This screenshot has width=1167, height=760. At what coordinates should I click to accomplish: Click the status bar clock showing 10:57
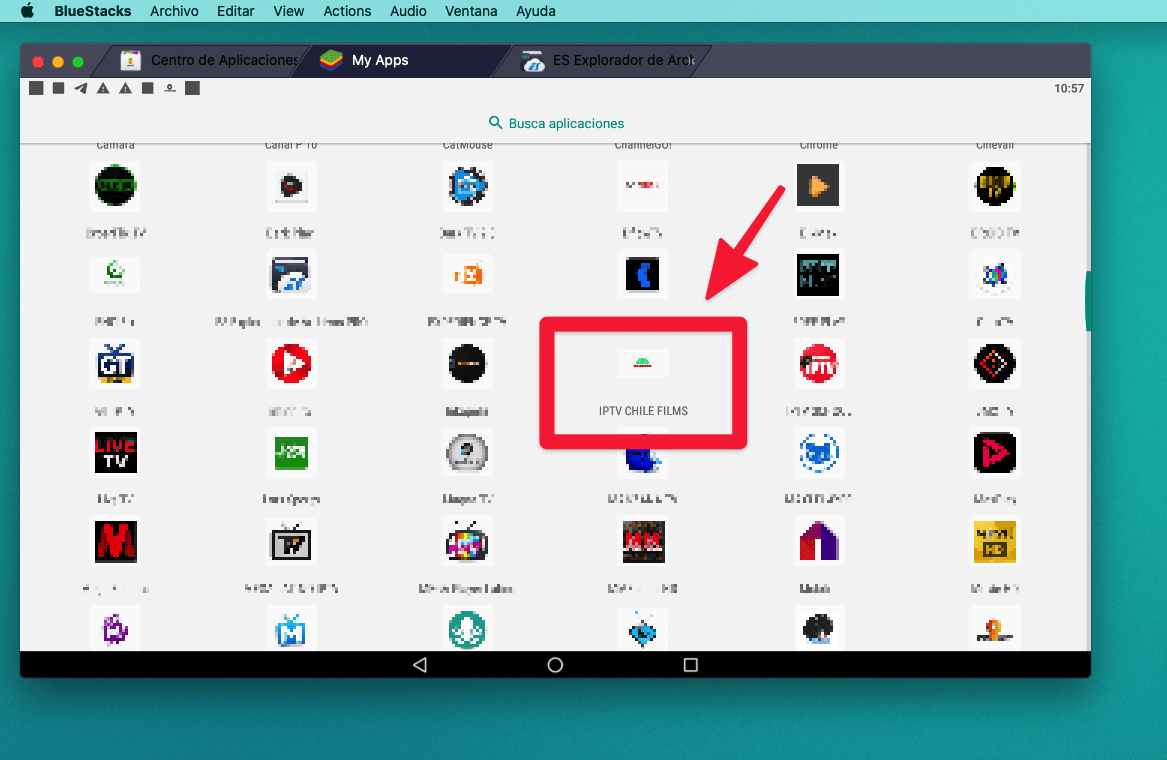(1069, 88)
